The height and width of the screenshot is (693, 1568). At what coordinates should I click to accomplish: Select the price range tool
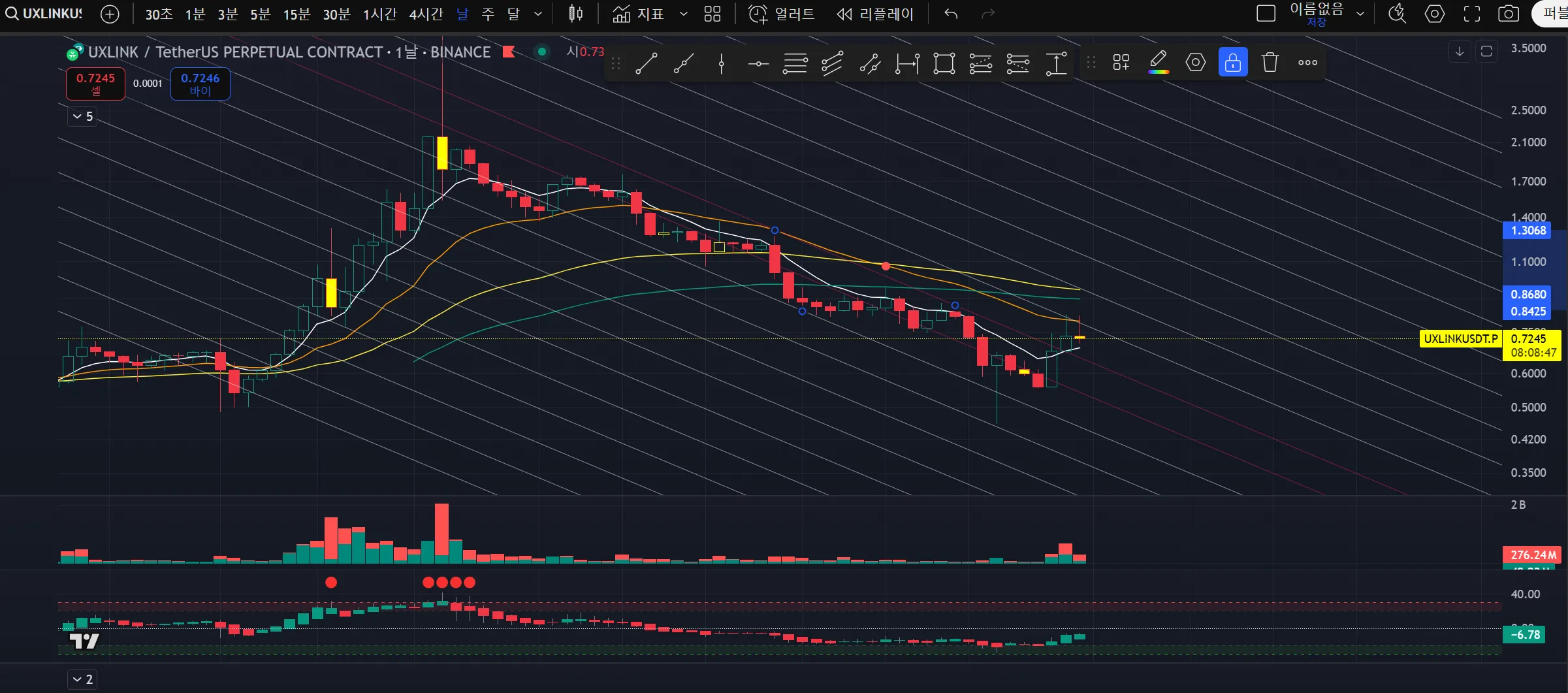click(1056, 63)
